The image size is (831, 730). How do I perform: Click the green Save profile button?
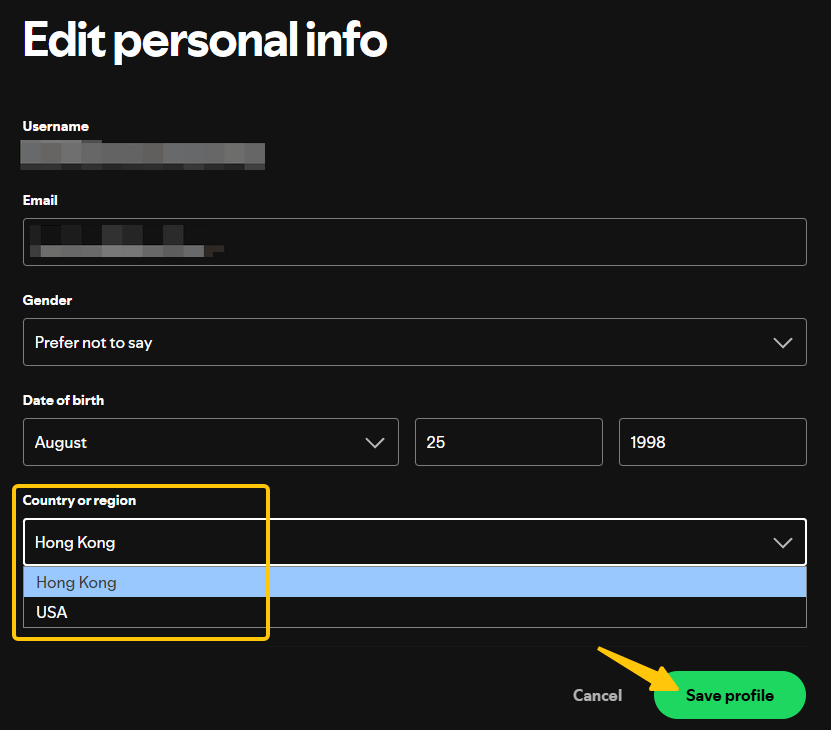point(729,695)
